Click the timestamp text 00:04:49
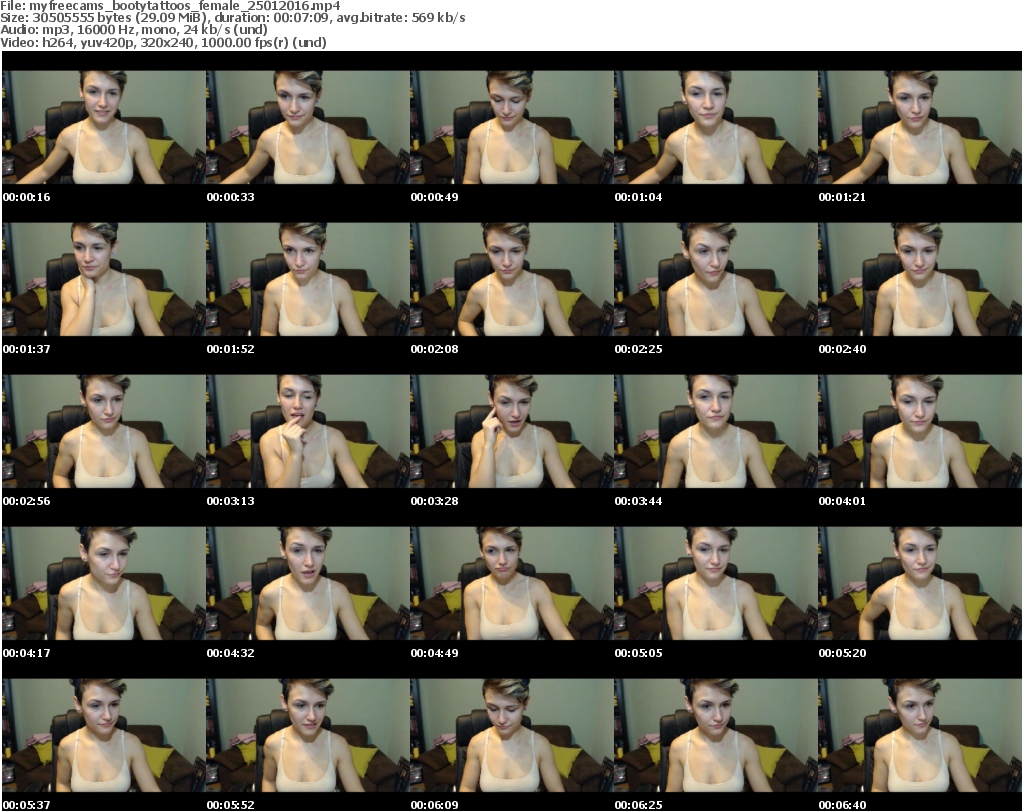Image resolution: width=1024 pixels, height=811 pixels. click(434, 653)
